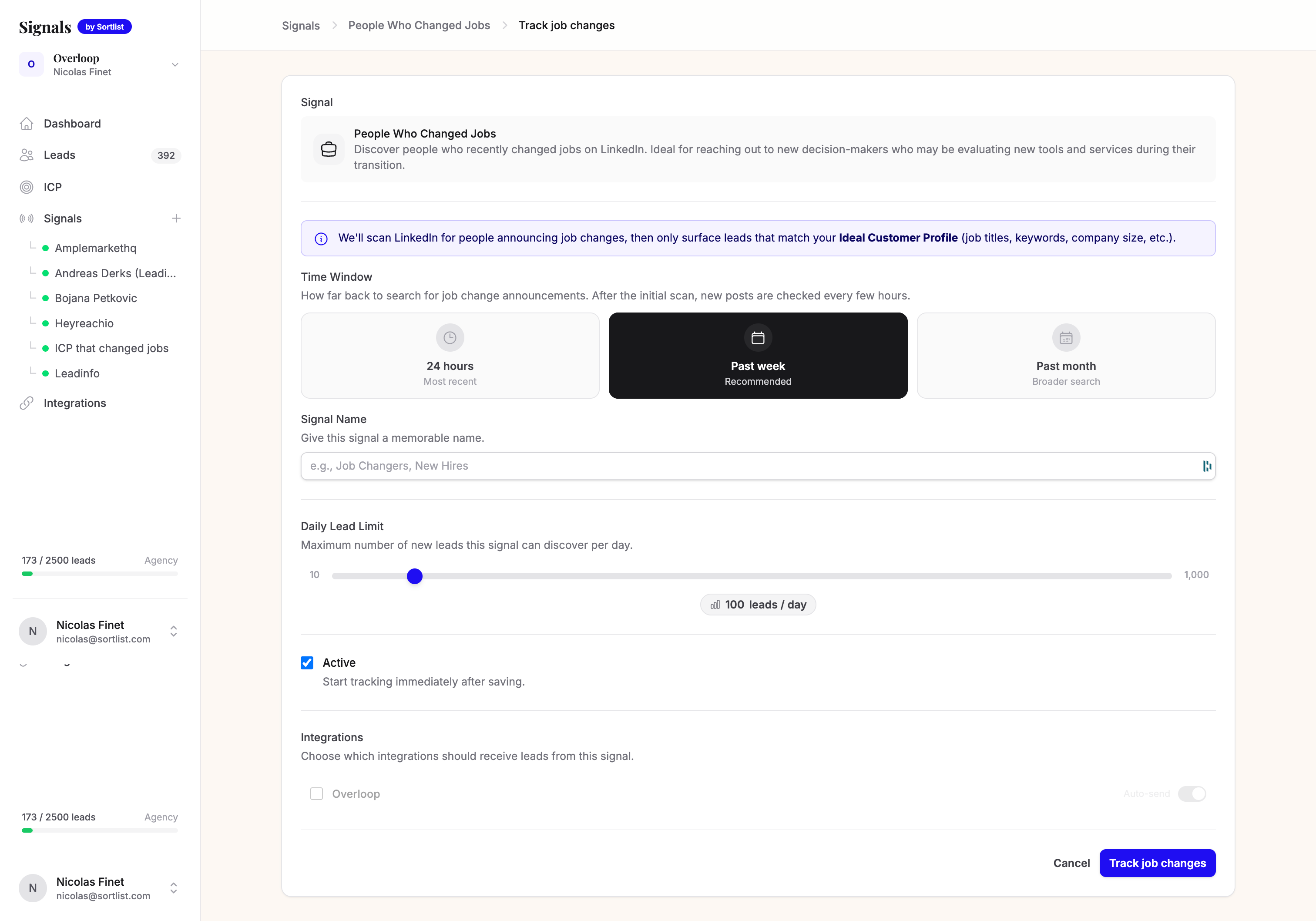Click the Integrations link icon
The height and width of the screenshot is (921, 1316).
pos(27,403)
